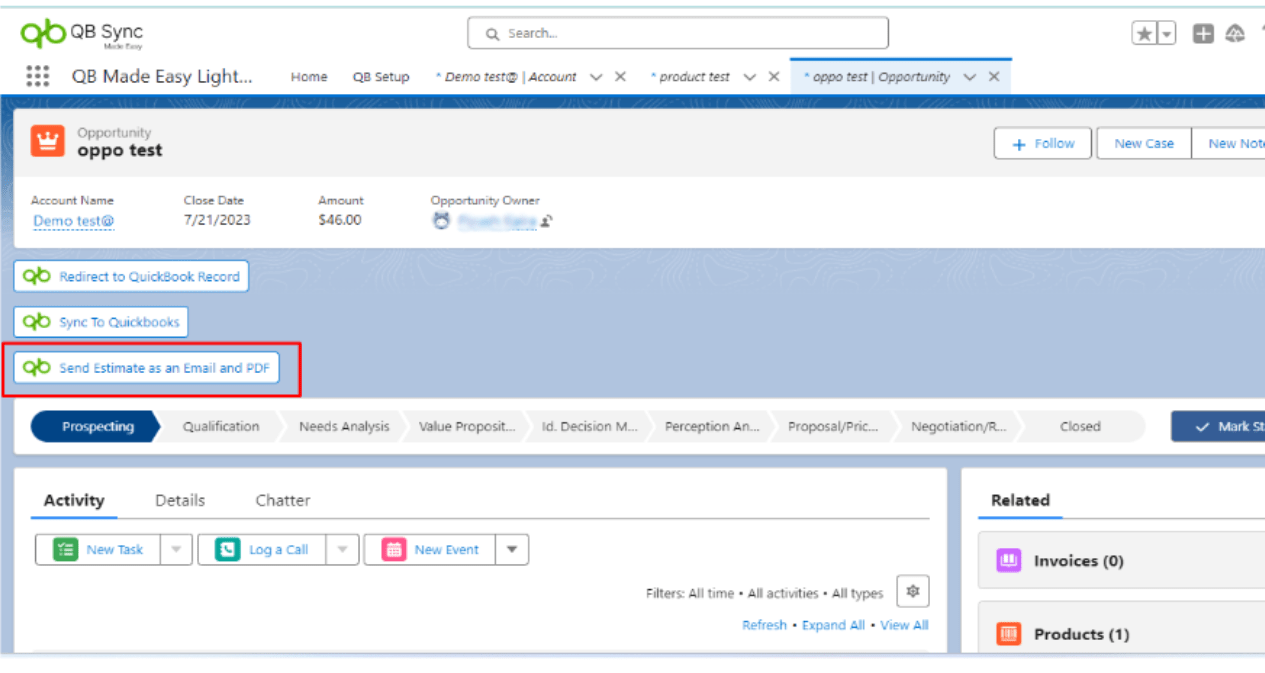Select the Qualification stage
The image size is (1265, 673).
coord(221,426)
